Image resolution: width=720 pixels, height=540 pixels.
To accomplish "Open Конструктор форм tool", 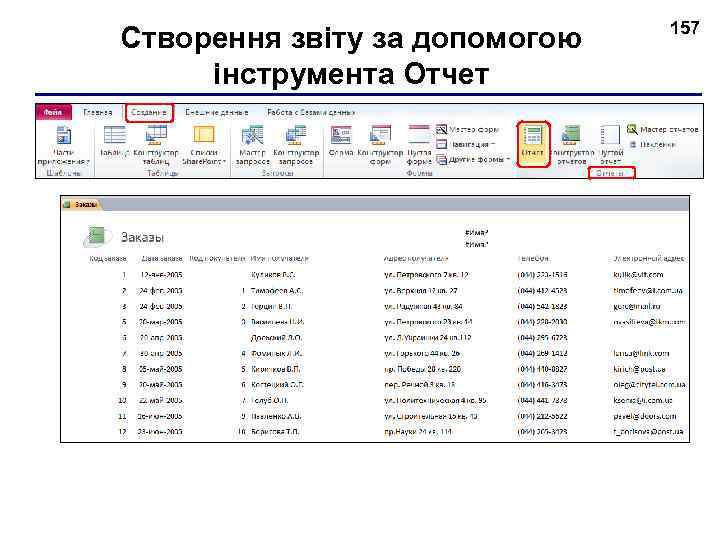I will (380, 146).
